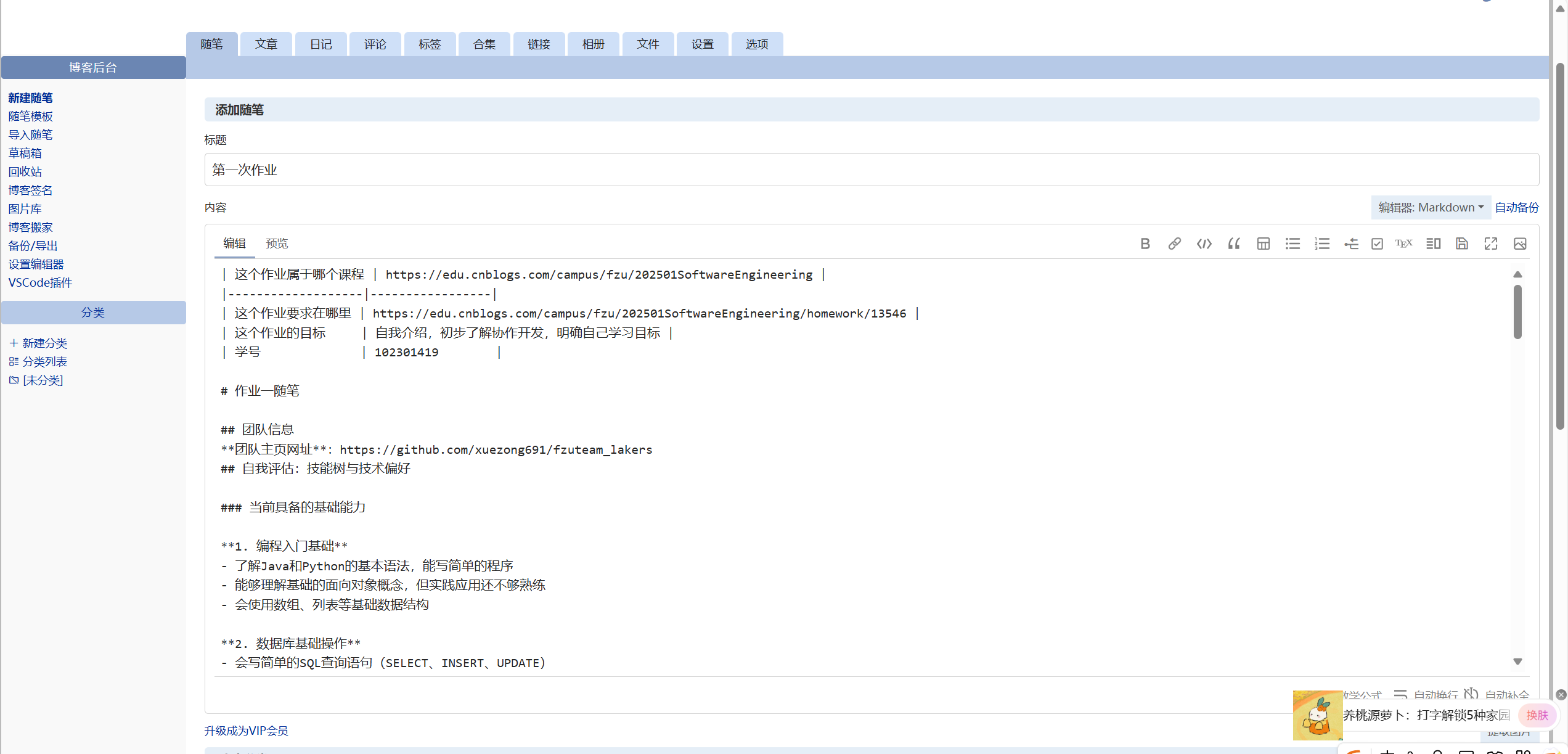Insert a table with the table icon
The image size is (1568, 754).
pyautogui.click(x=1263, y=244)
